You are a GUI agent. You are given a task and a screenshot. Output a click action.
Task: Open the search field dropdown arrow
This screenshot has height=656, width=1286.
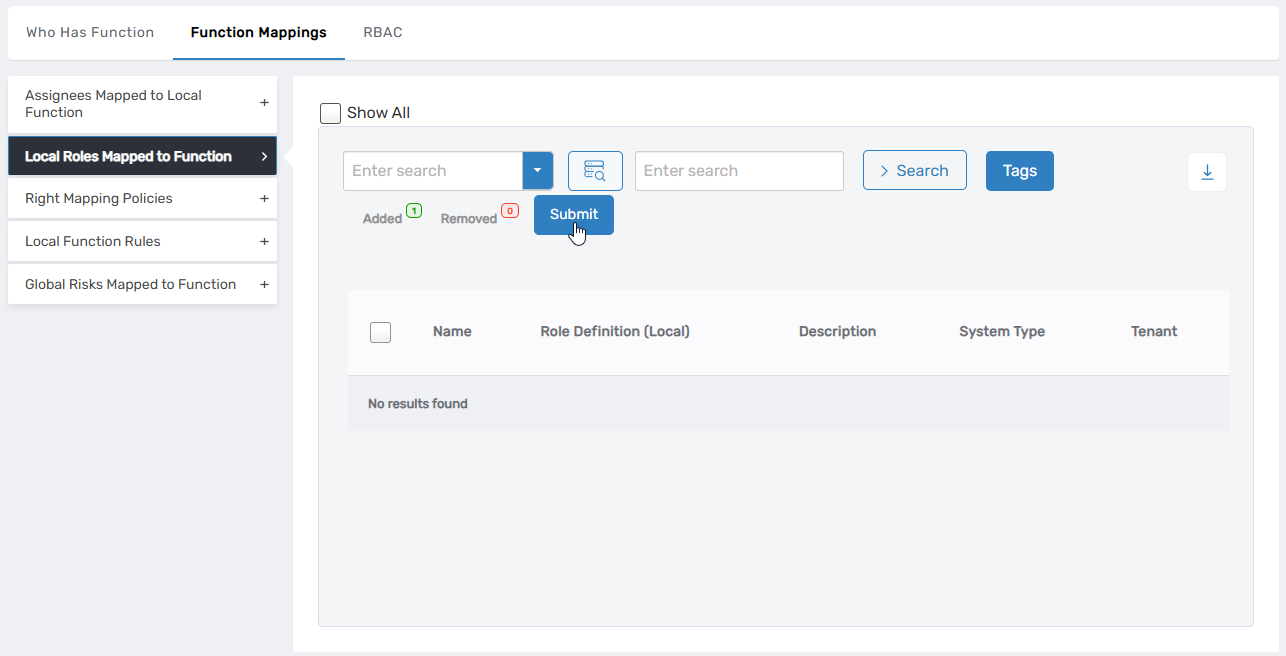[537, 171]
